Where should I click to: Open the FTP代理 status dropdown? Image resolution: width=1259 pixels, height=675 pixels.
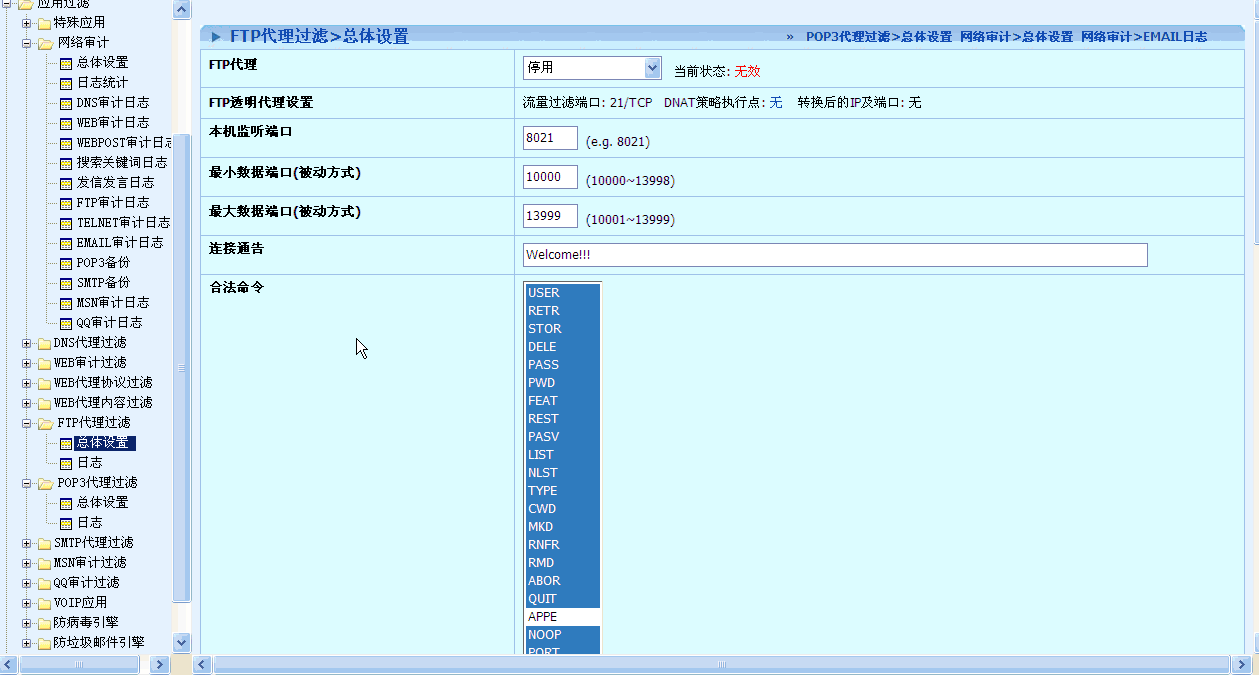point(652,68)
